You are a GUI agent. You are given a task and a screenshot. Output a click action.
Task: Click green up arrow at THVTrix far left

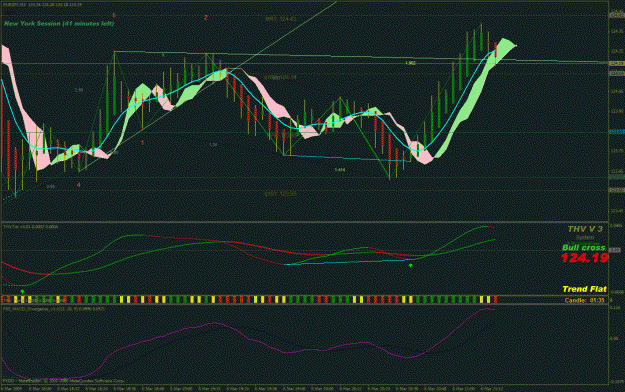tap(22, 292)
